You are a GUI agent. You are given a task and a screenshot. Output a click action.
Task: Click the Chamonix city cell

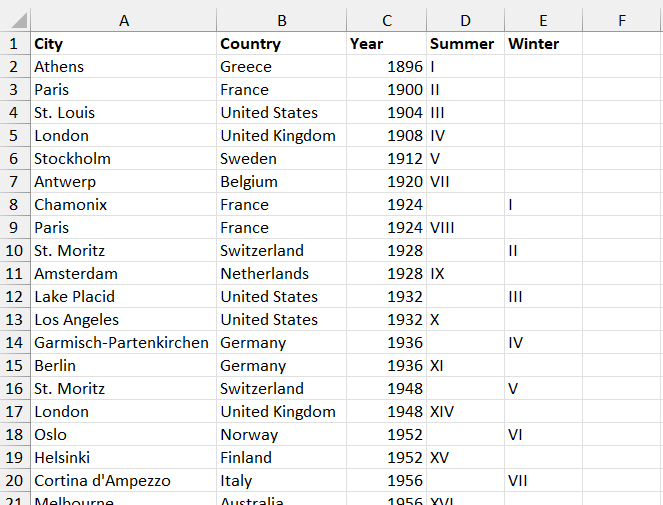pyautogui.click(x=123, y=205)
